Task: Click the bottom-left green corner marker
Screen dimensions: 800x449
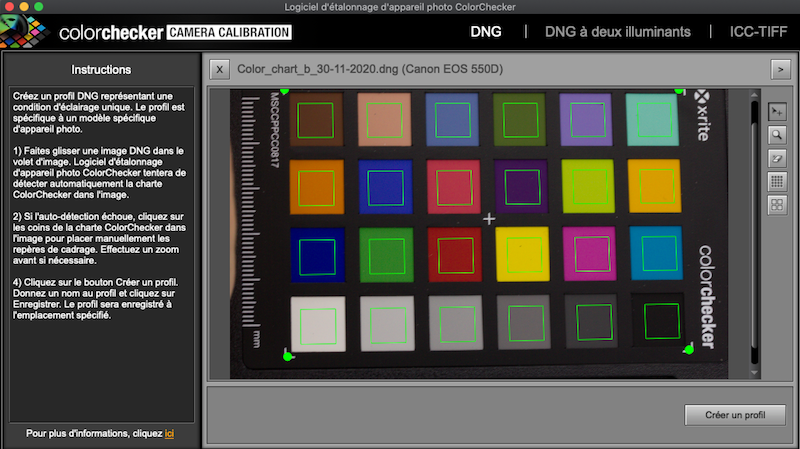Action: tap(287, 356)
